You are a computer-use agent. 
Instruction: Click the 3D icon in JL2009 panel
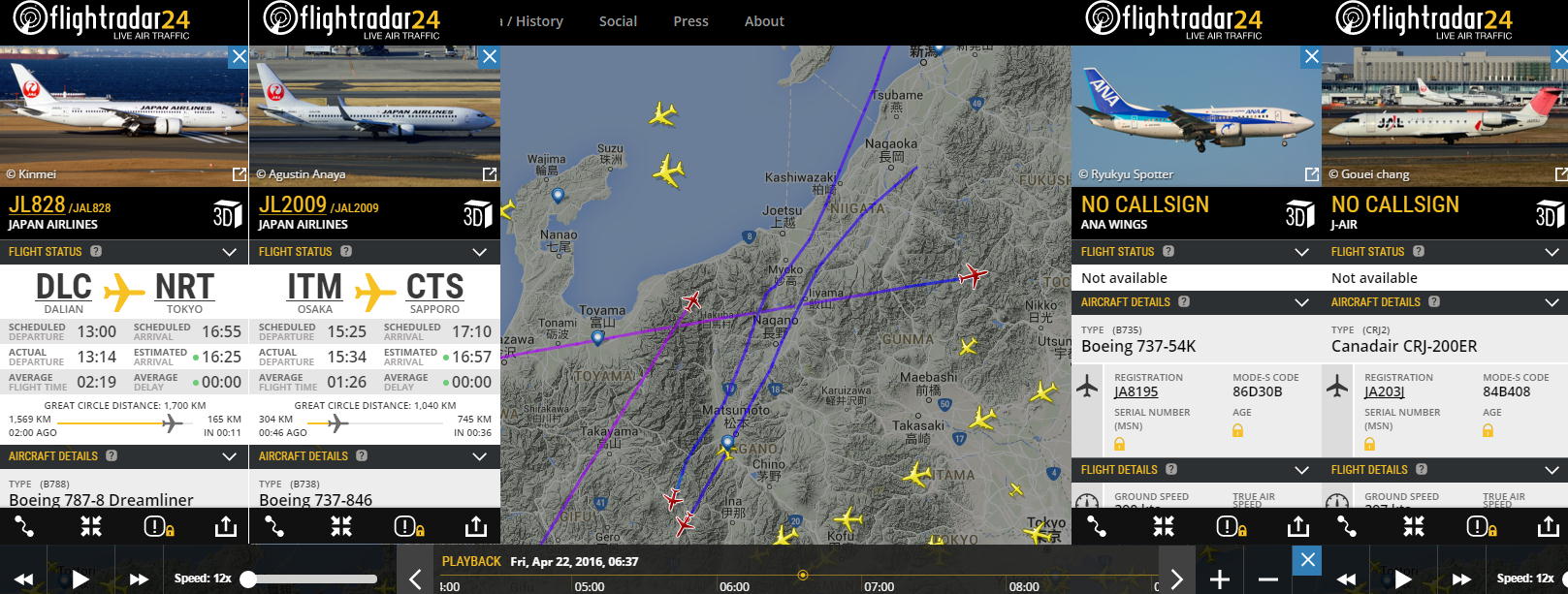click(477, 214)
